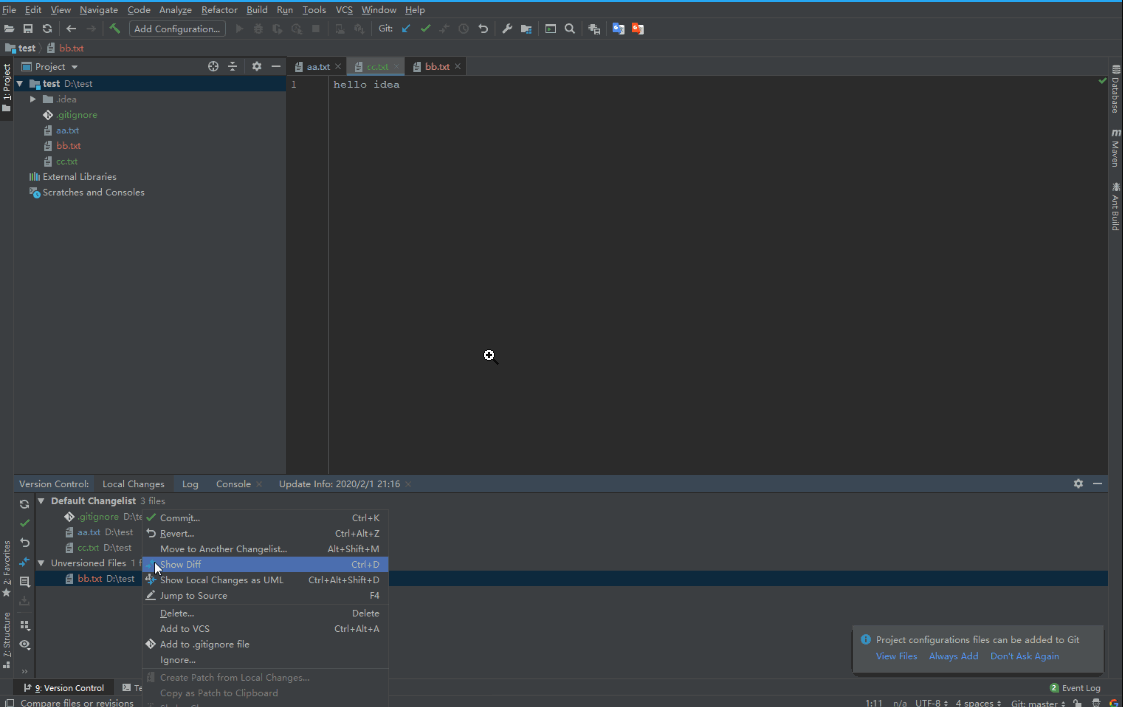1123x707 pixels.
Task: Click changelist comment icon in Version Control sidebar
Action: pyautogui.click(x=24, y=582)
